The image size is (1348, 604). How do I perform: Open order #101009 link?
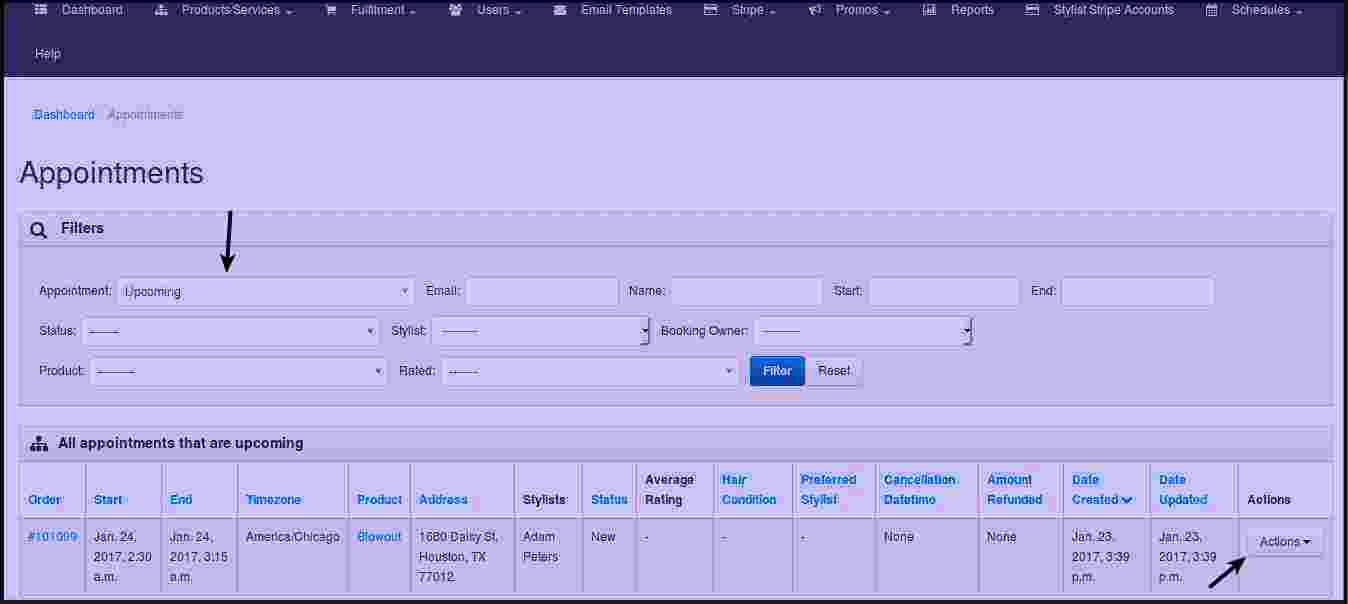point(53,537)
